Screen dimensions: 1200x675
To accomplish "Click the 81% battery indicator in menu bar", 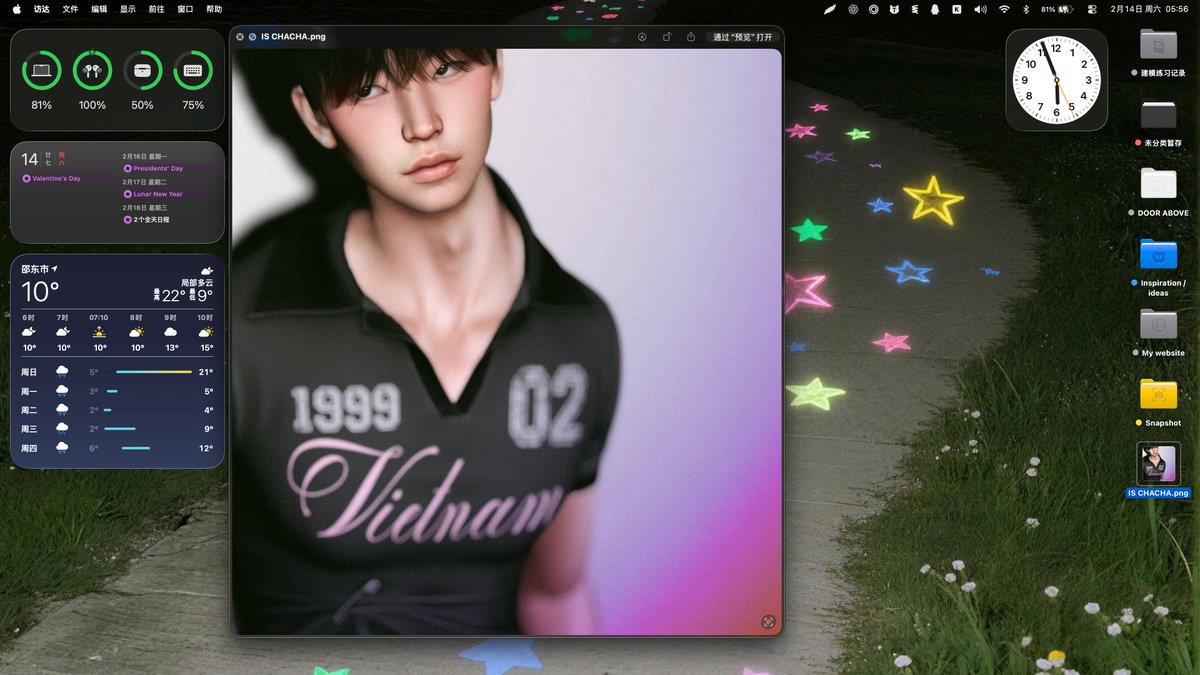I will [1057, 8].
